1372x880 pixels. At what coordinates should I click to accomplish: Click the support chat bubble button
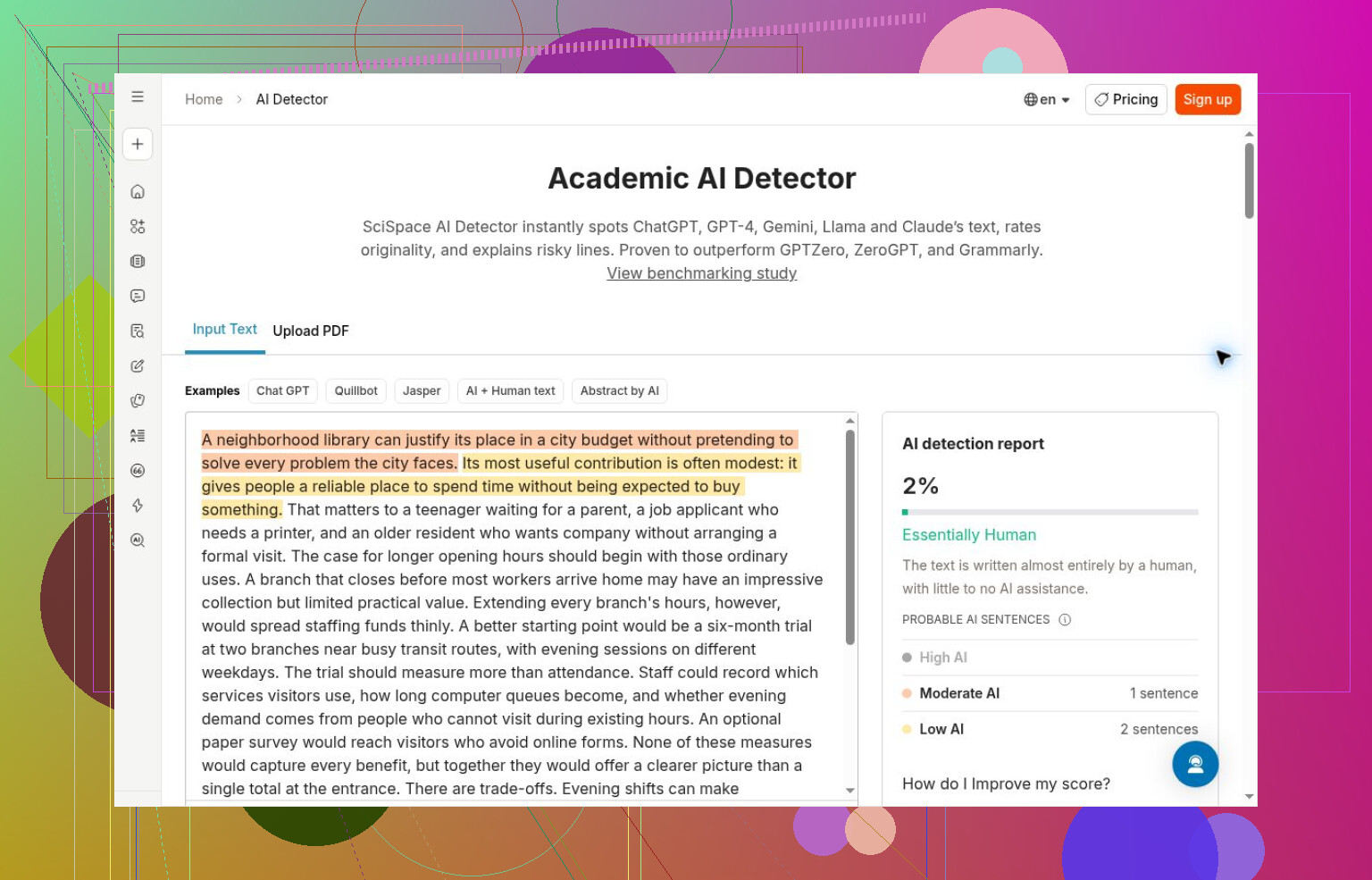(x=1195, y=764)
